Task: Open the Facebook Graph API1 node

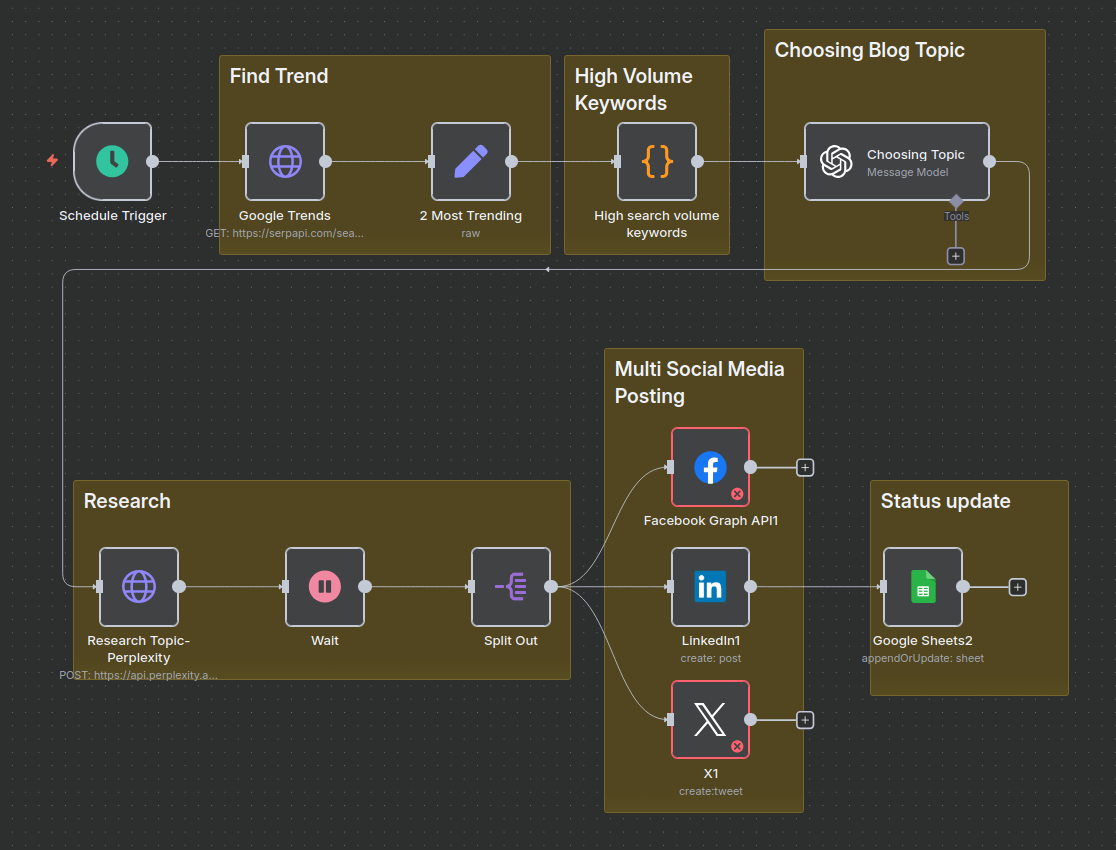Action: point(710,467)
